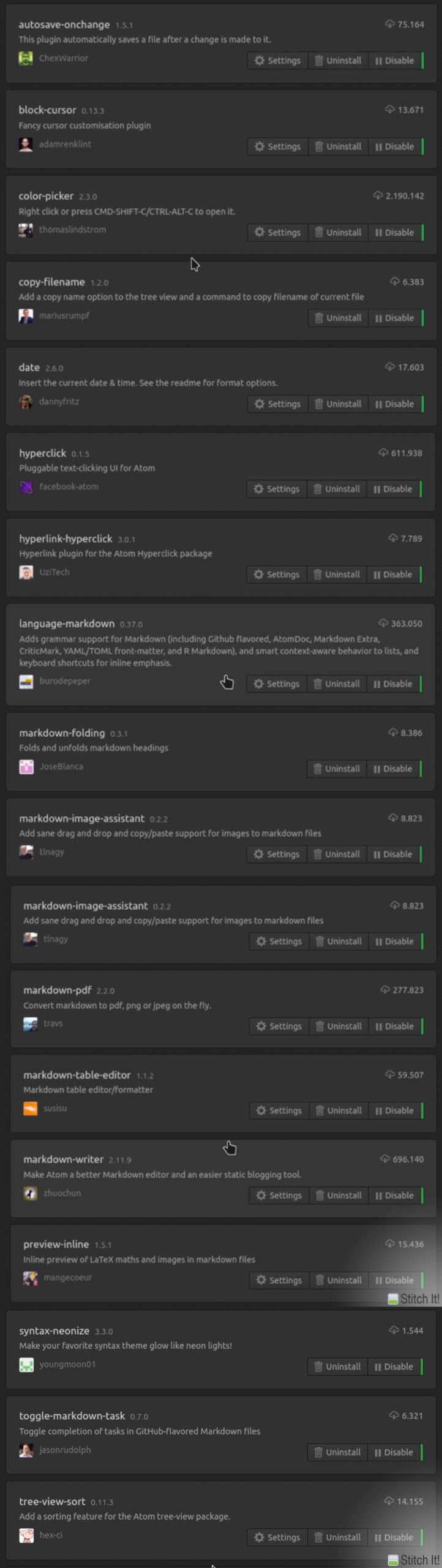Click hex-ci avatar under tree-view-sort
Viewport: 442px width, 1568px height.
[26, 1535]
